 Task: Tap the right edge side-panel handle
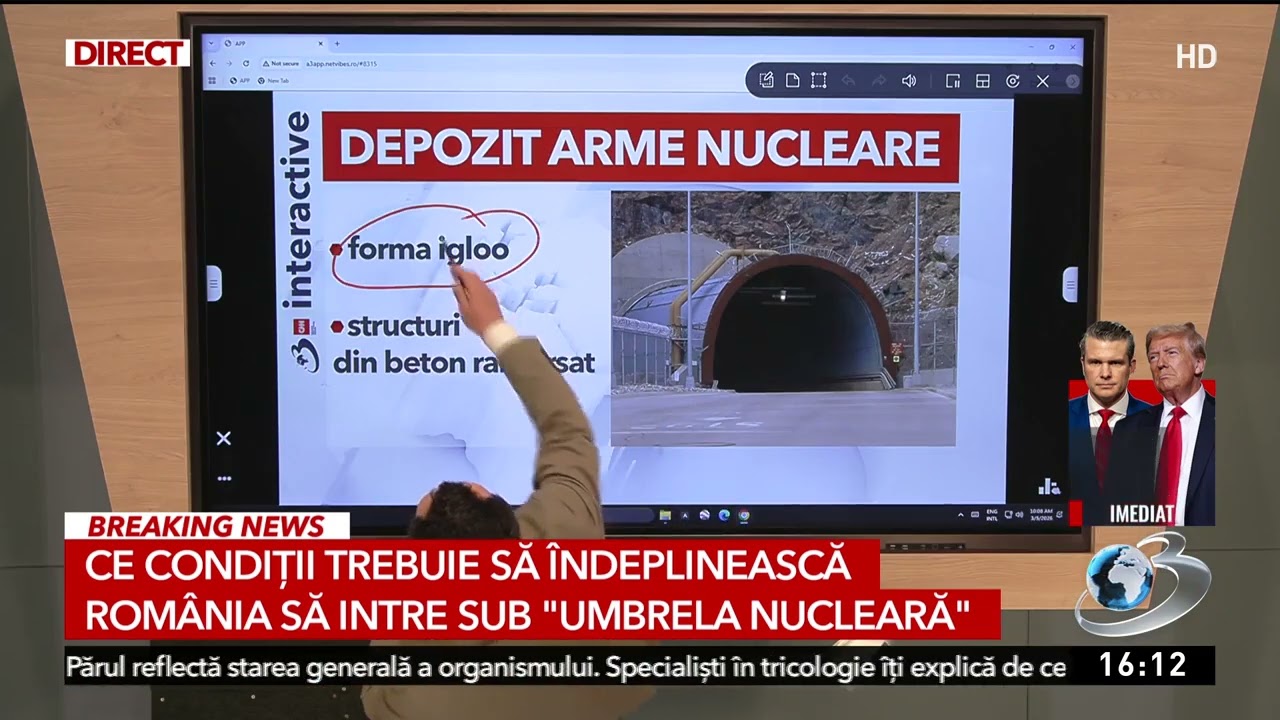[1070, 284]
